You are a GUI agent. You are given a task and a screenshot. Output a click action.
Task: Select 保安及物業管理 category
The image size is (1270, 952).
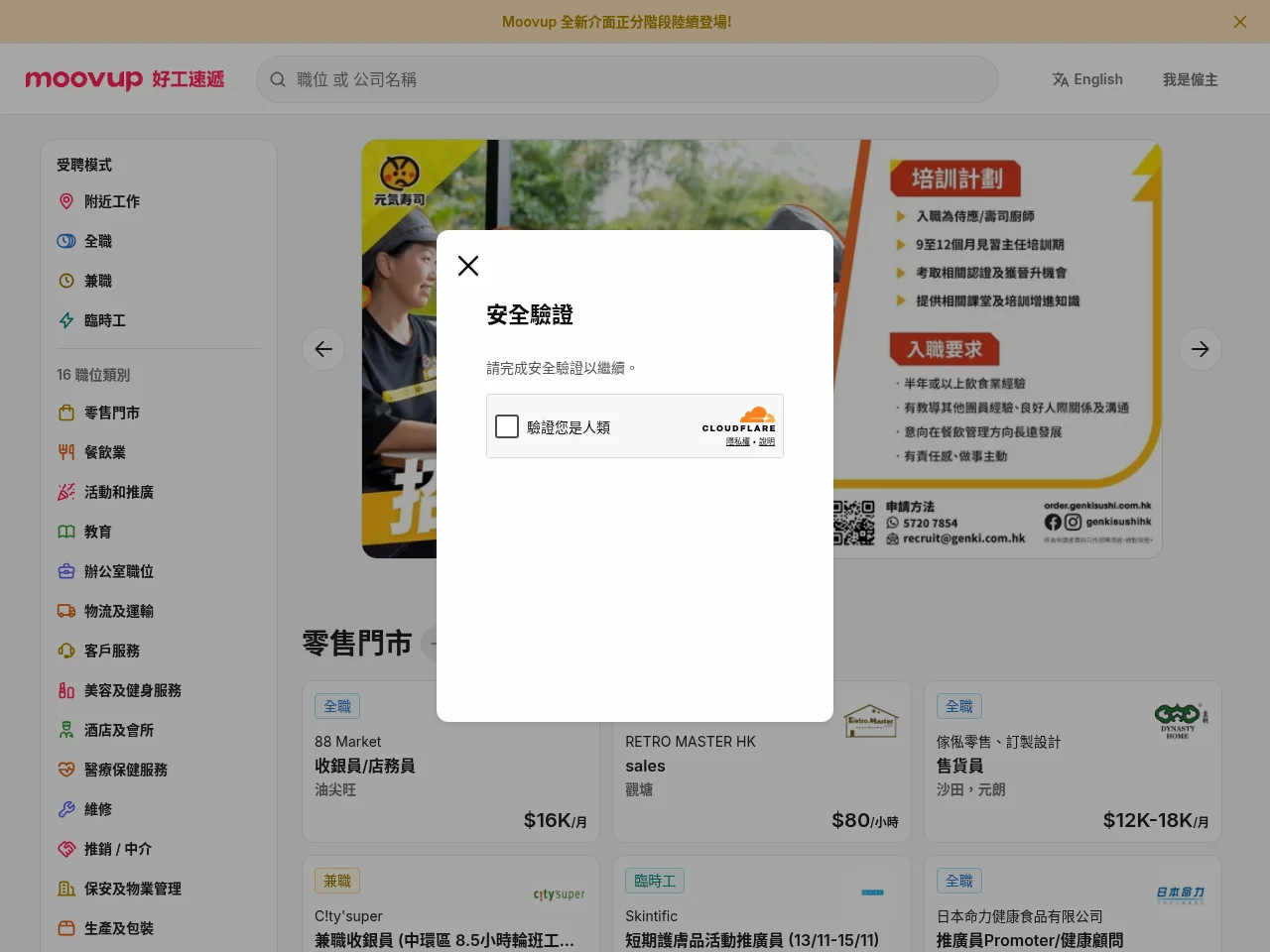159,889
